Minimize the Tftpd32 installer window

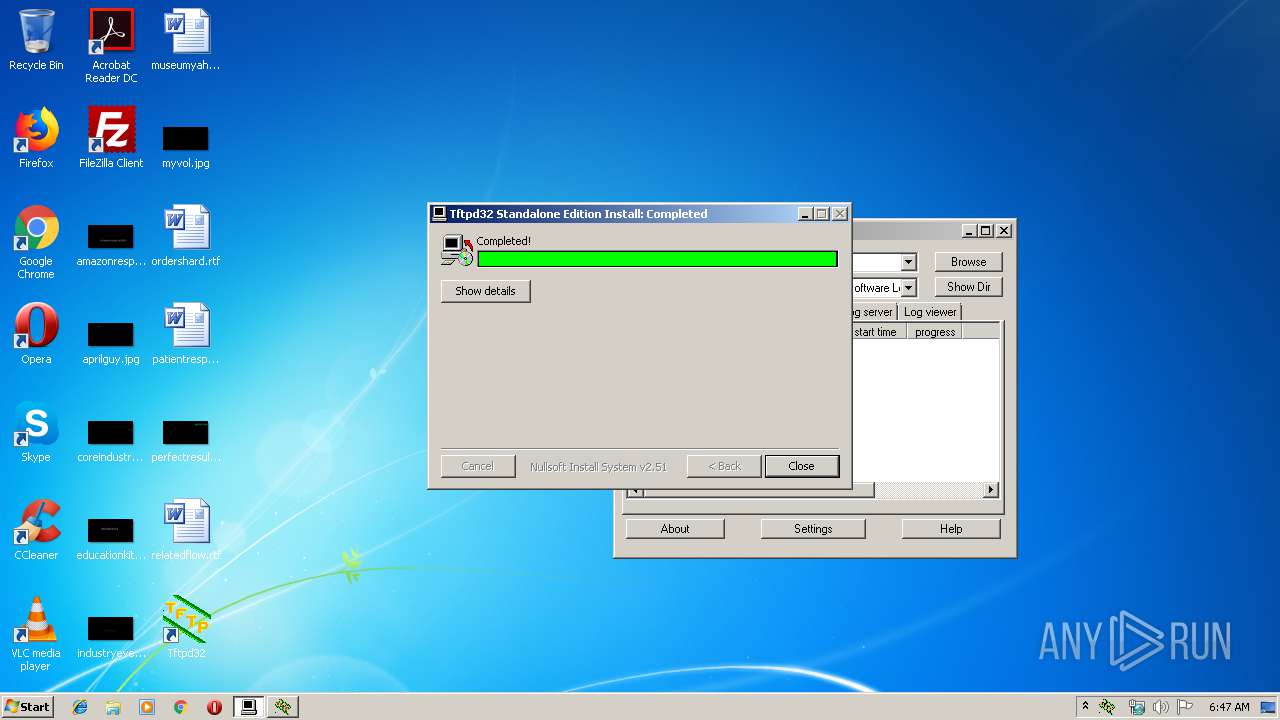coord(805,214)
